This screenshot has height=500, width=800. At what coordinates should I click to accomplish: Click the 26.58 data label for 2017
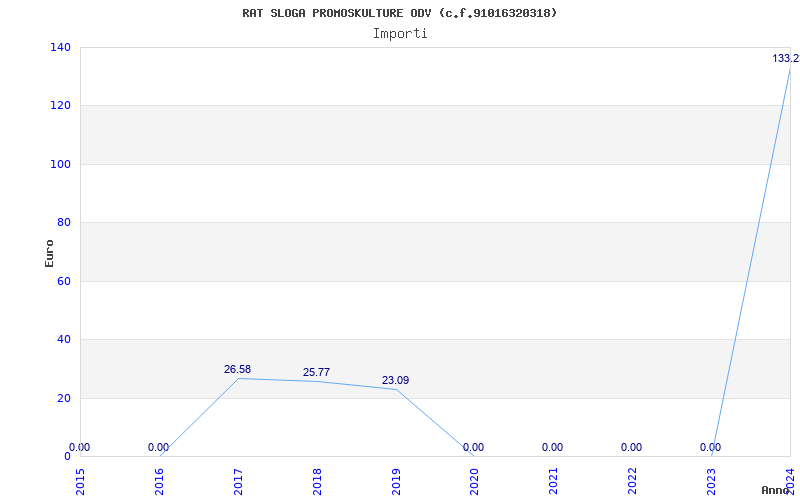(237, 369)
